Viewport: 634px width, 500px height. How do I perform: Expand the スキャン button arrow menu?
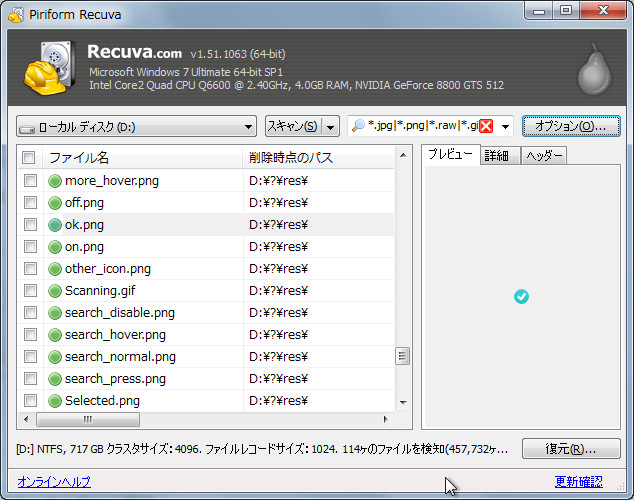[x=331, y=127]
